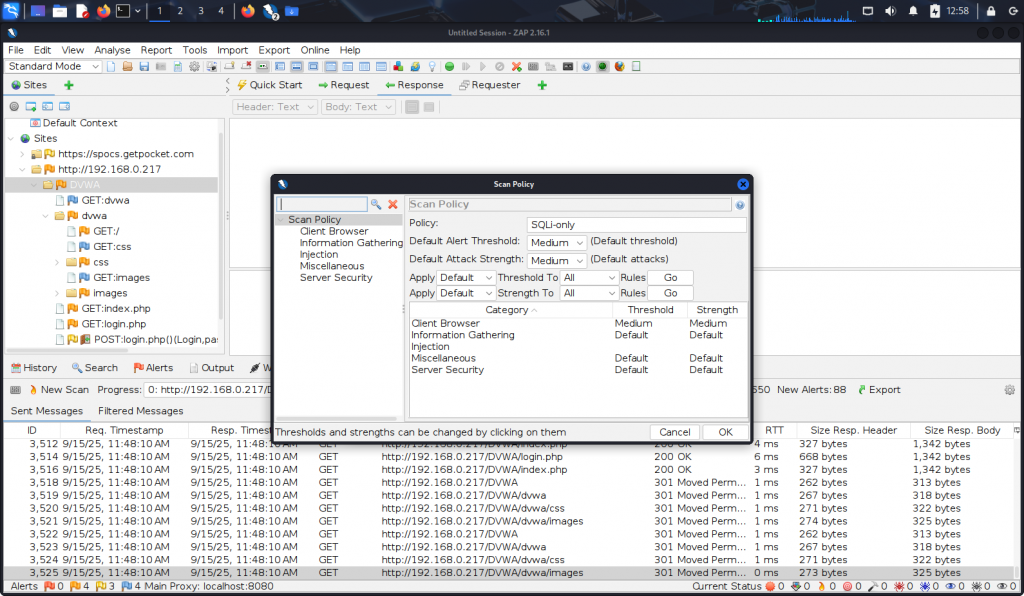Click the new context window icon in Sites toolbar
The image size is (1024, 596).
pyautogui.click(x=31, y=106)
